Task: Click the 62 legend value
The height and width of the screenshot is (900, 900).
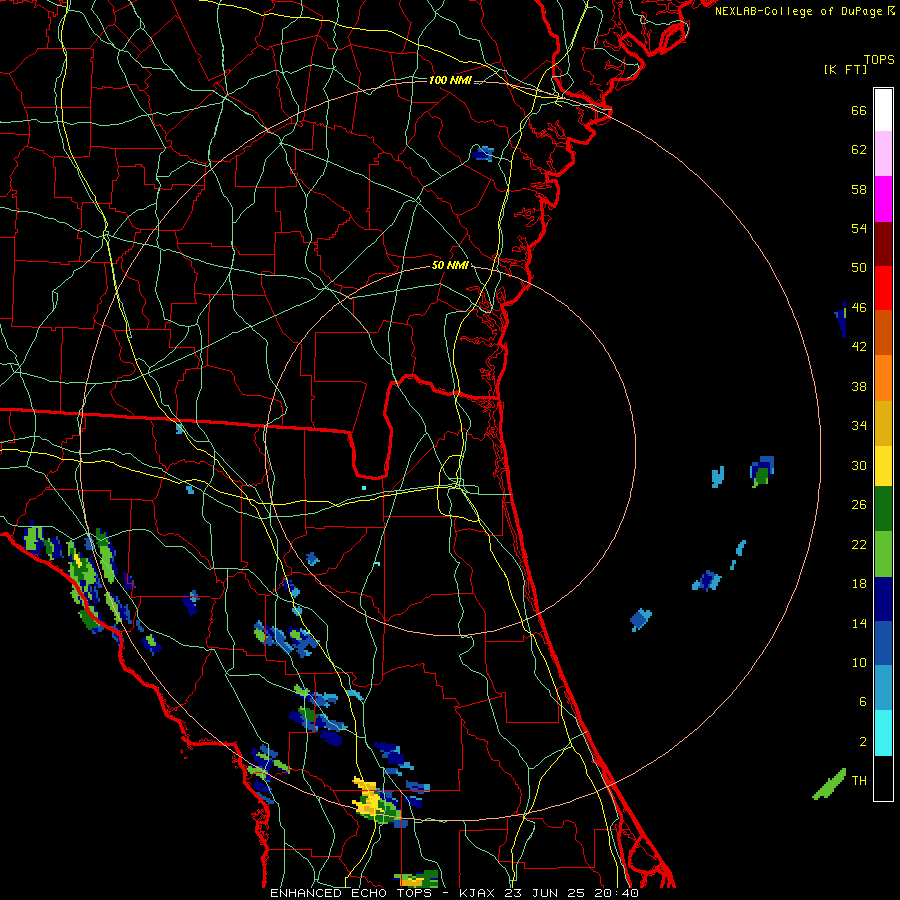Action: coord(859,150)
